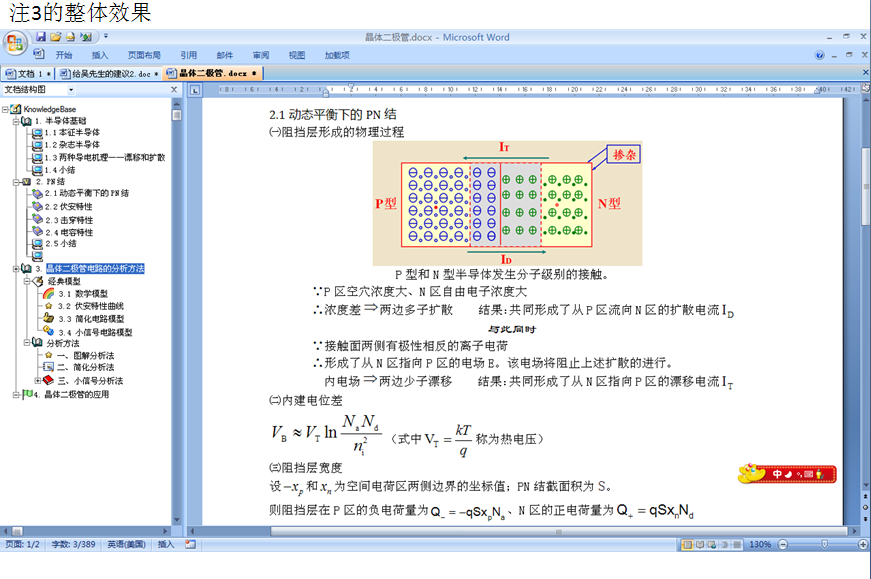Image resolution: width=871 pixels, height=579 pixels.
Task: Open the Office button menu
Action: (x=15, y=43)
